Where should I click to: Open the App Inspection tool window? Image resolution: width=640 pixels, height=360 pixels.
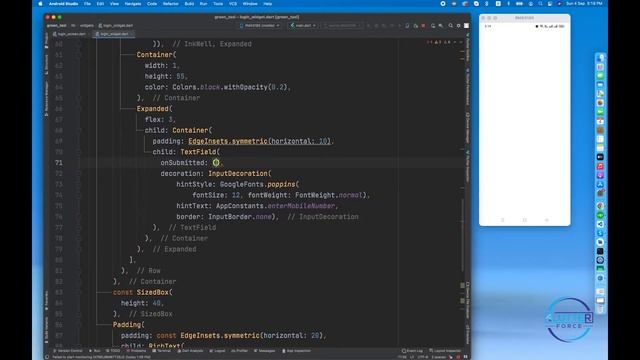[297, 351]
